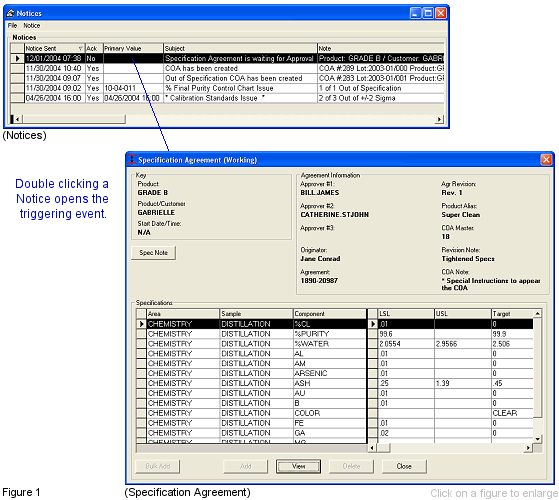The image size is (559, 500).
Task: Click the Area column header
Action: click(x=183, y=314)
